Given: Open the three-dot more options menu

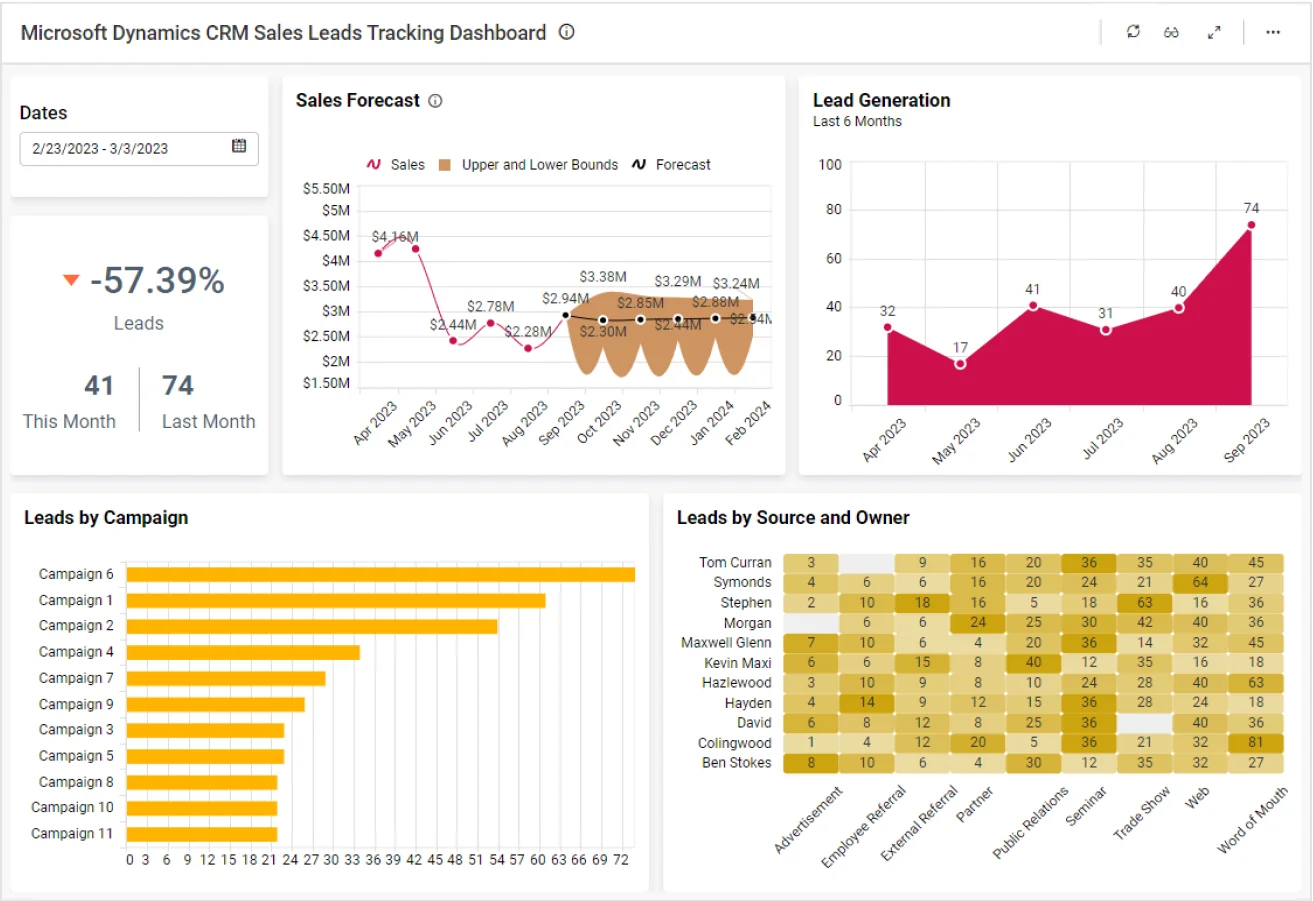Looking at the screenshot, I should pos(1273,32).
